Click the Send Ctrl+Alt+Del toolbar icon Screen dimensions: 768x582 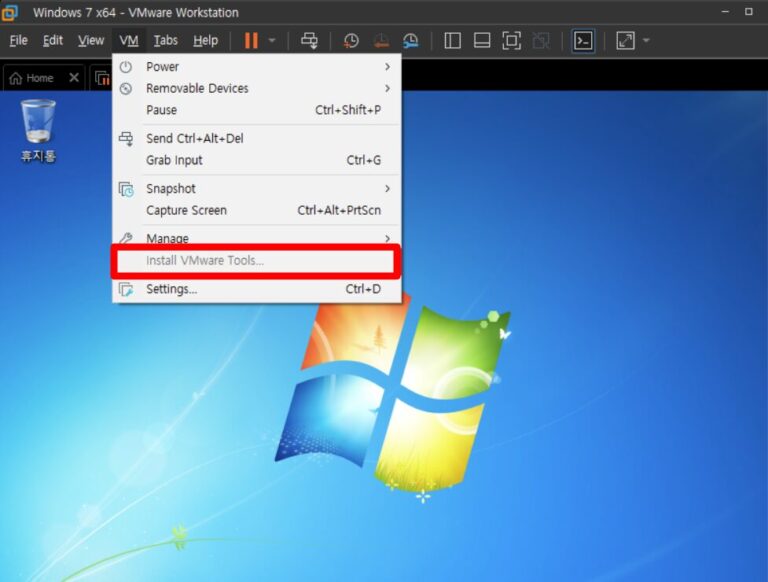click(309, 41)
